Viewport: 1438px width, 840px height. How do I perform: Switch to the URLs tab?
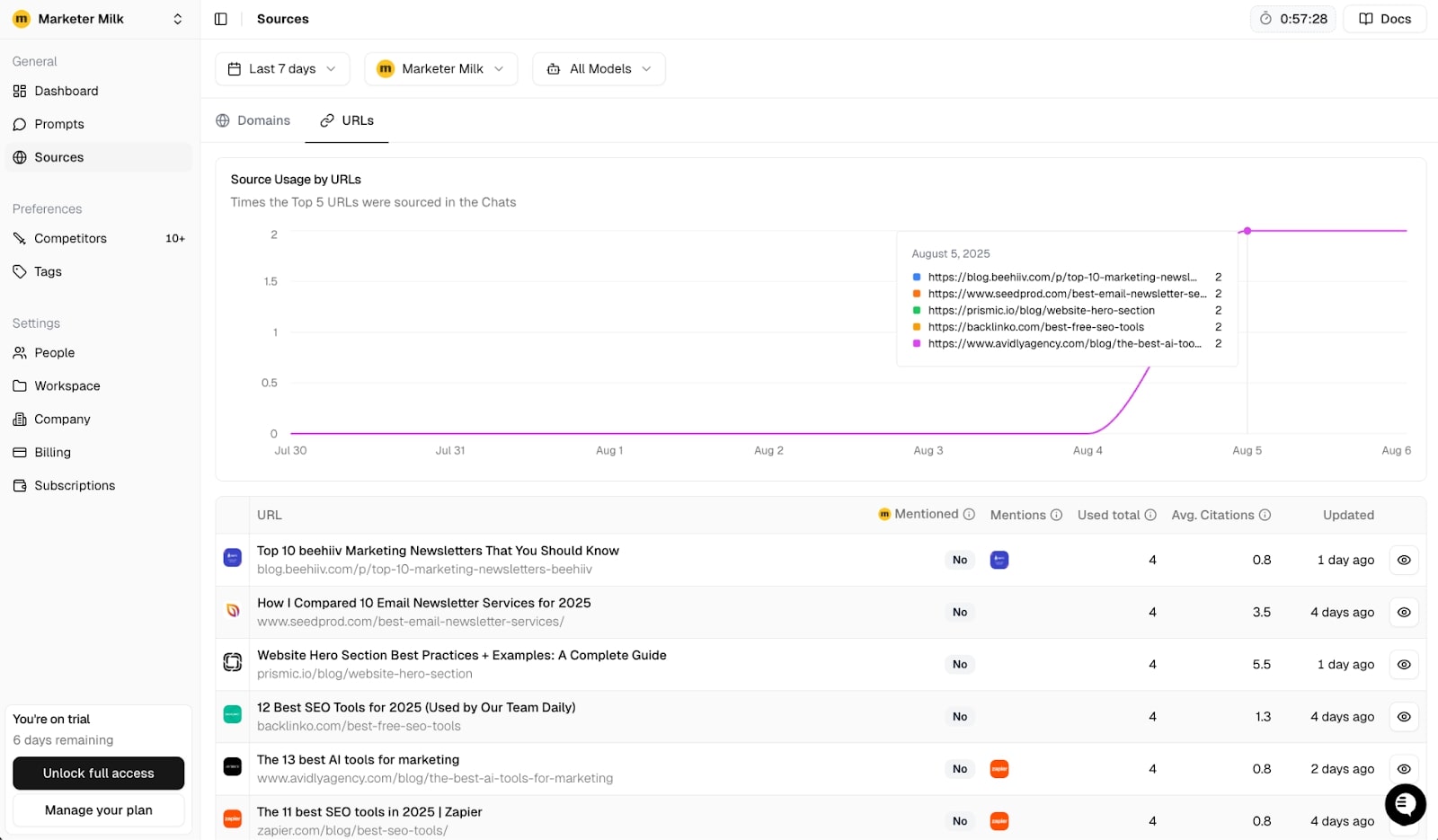click(x=347, y=120)
